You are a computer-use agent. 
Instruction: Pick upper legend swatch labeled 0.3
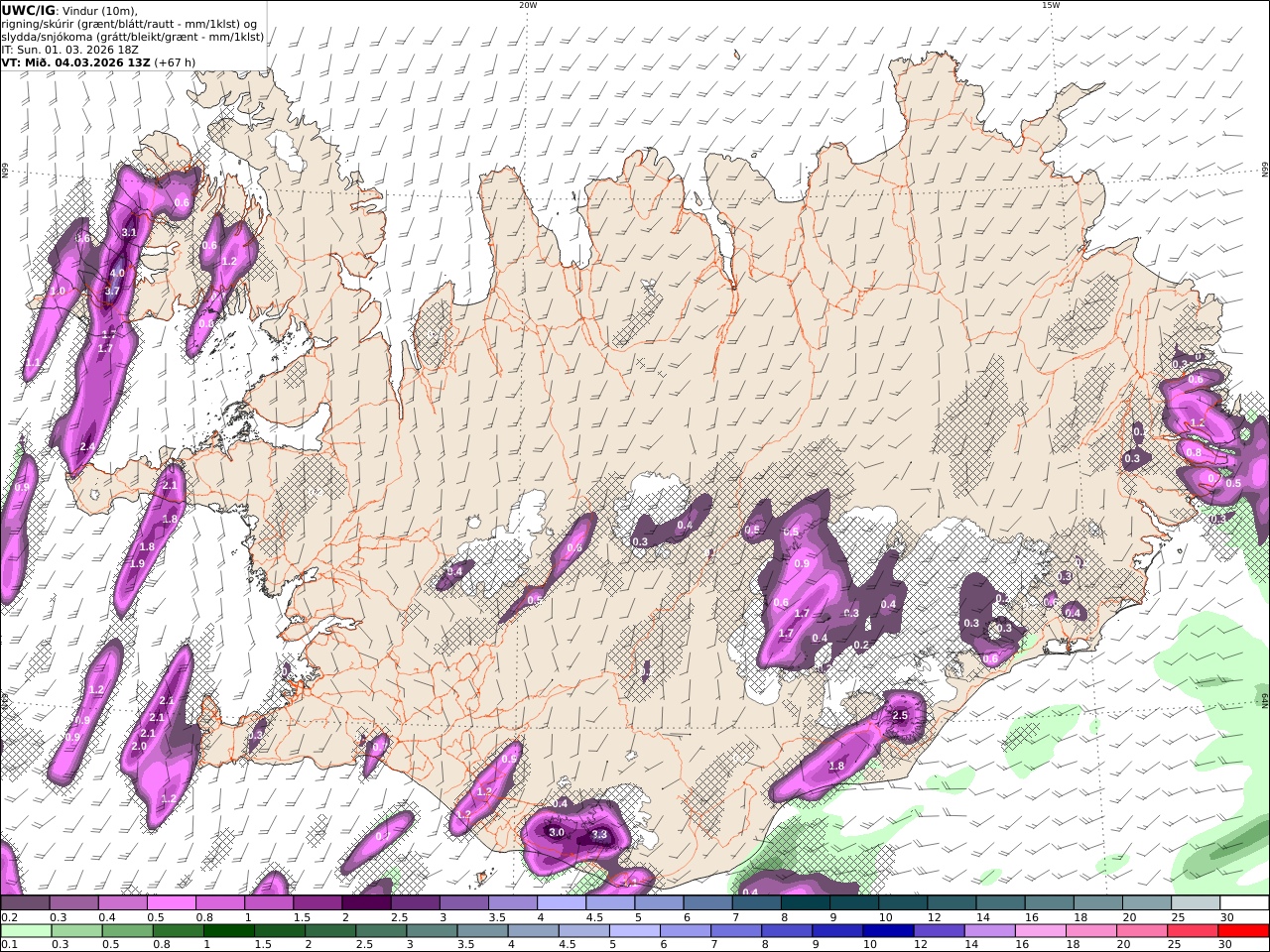pos(73,903)
